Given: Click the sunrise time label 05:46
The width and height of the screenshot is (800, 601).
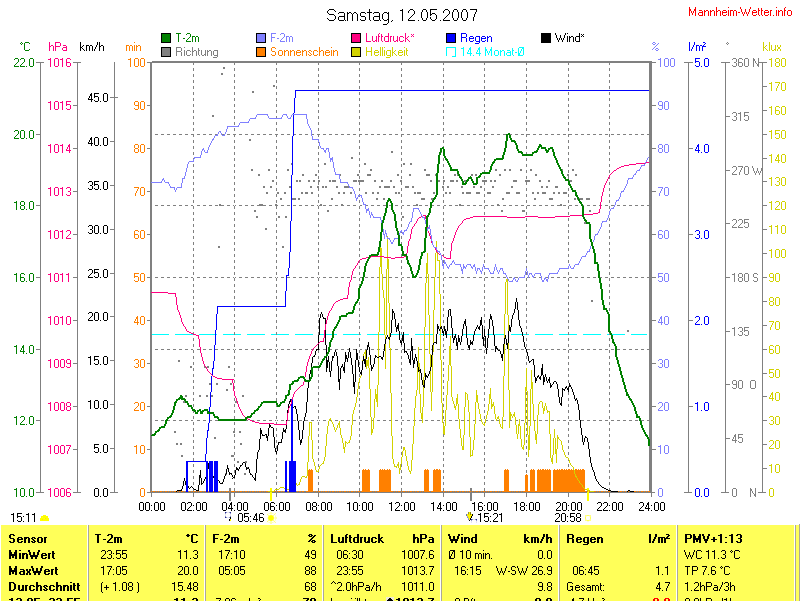Looking at the screenshot, I should click(250, 518).
